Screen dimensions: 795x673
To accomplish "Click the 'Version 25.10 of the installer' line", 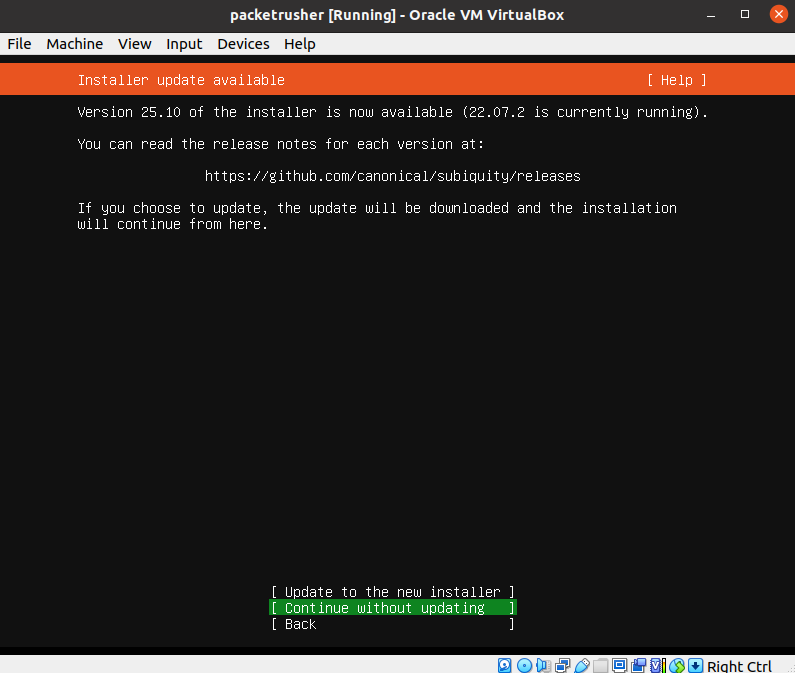I will tap(392, 112).
